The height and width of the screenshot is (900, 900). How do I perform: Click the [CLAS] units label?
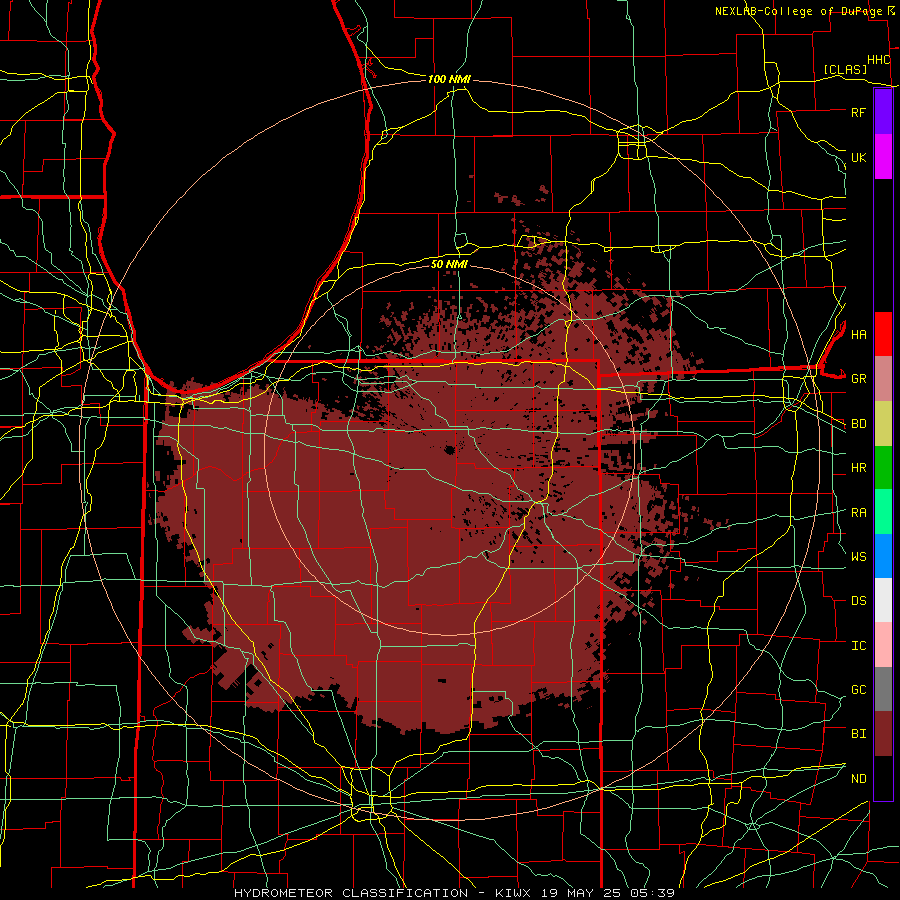(845, 70)
